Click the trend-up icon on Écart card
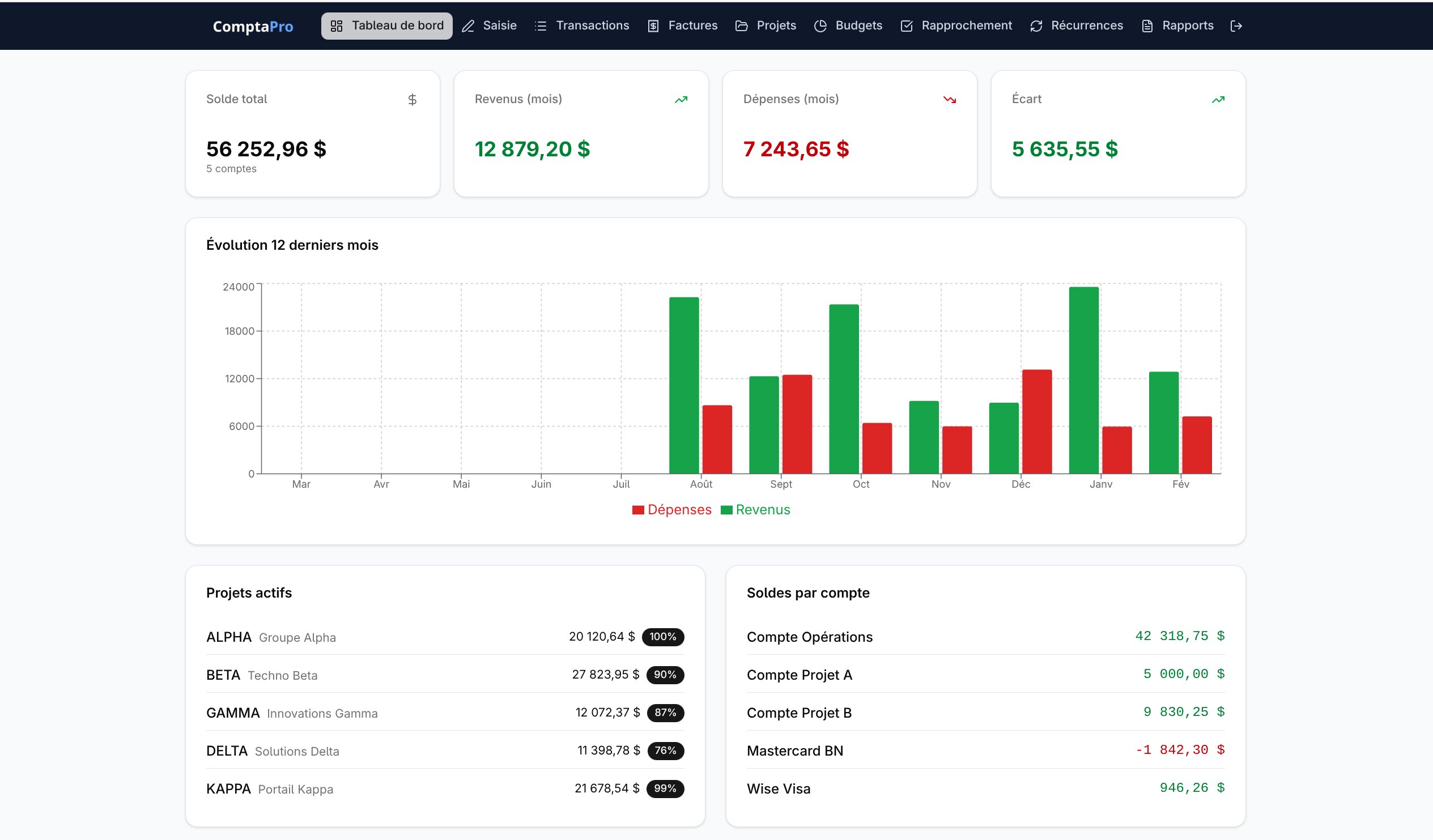 (x=1218, y=100)
